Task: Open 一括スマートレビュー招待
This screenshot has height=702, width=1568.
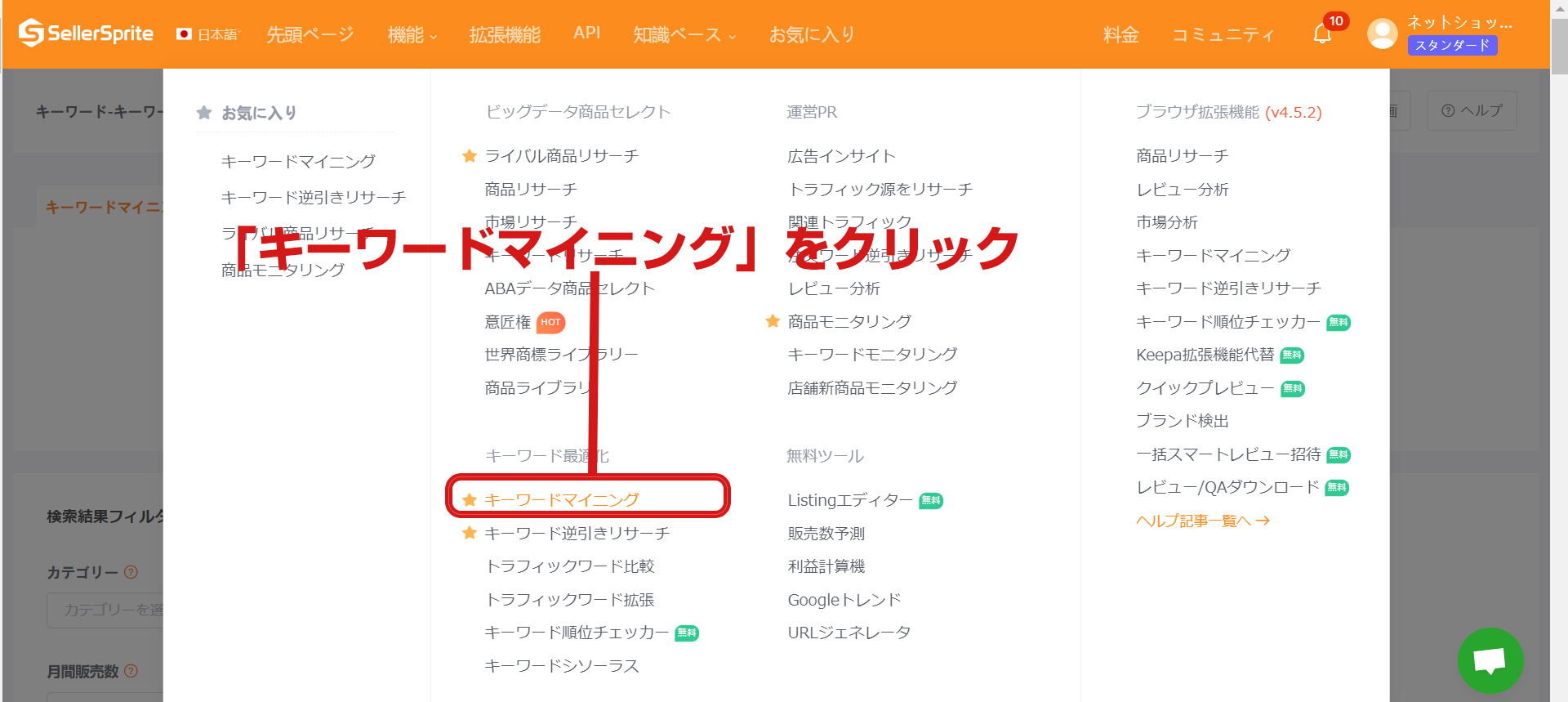Action: click(1228, 454)
